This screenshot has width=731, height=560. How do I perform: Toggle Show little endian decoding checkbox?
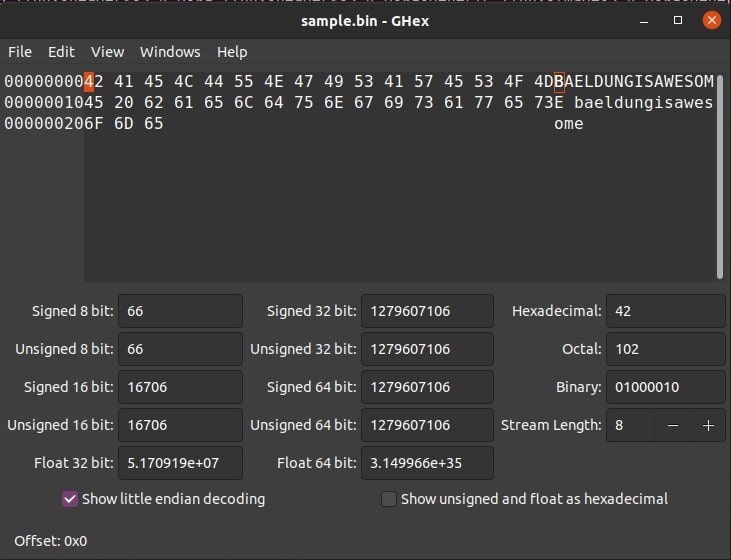70,498
